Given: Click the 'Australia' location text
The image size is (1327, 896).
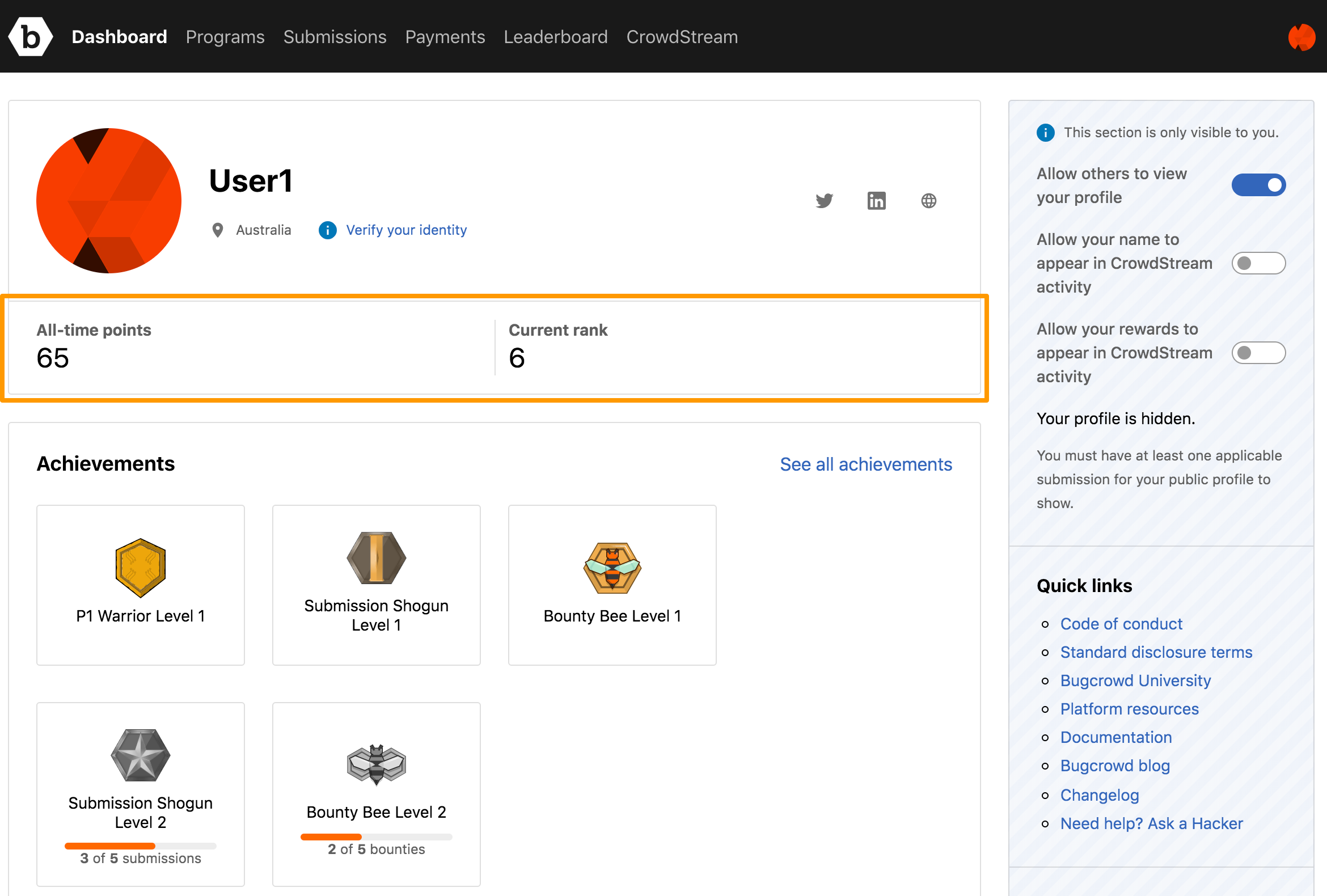Looking at the screenshot, I should pos(263,230).
